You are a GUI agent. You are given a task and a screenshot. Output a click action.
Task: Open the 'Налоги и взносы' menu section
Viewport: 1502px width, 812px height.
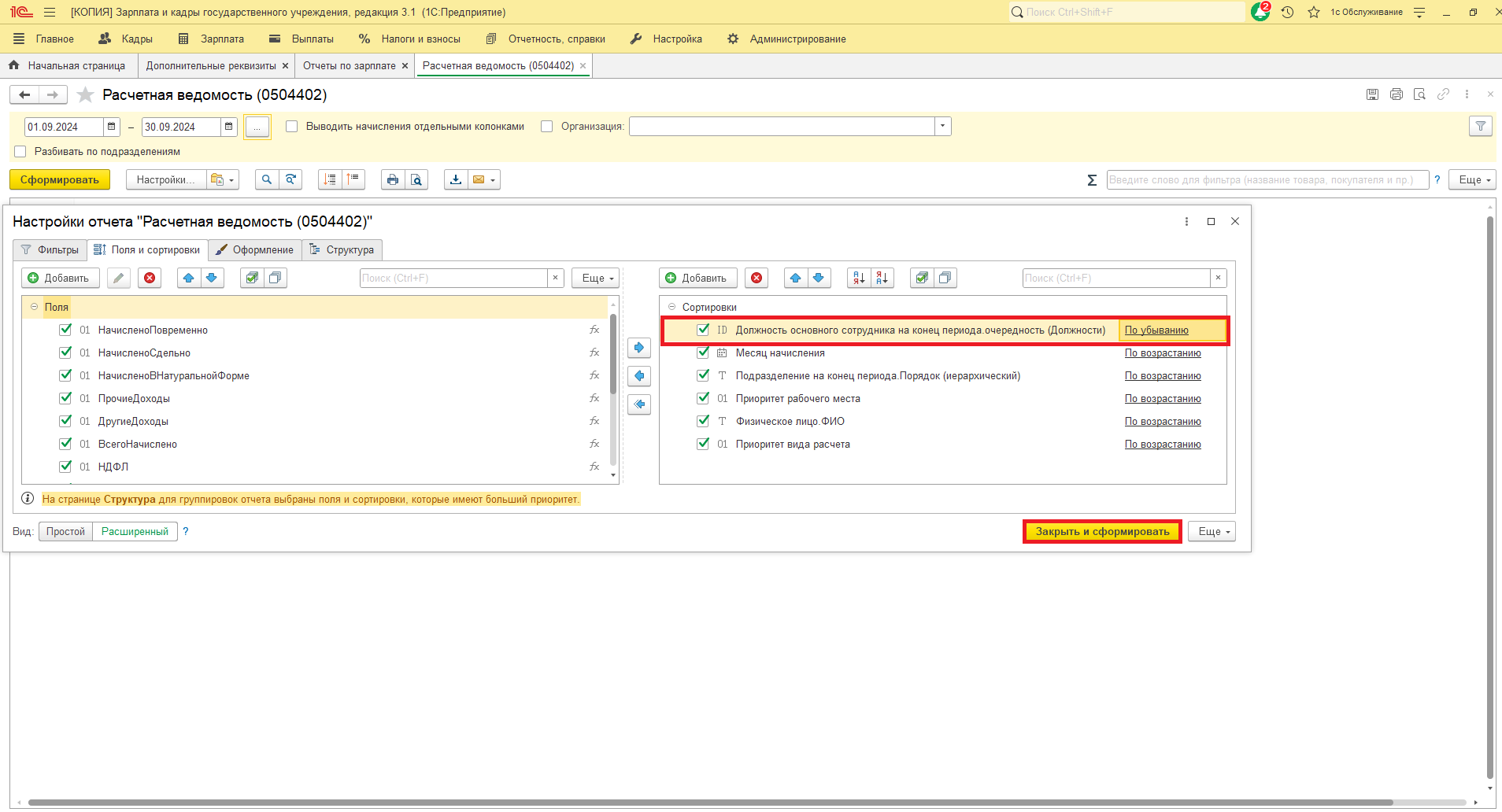410,39
